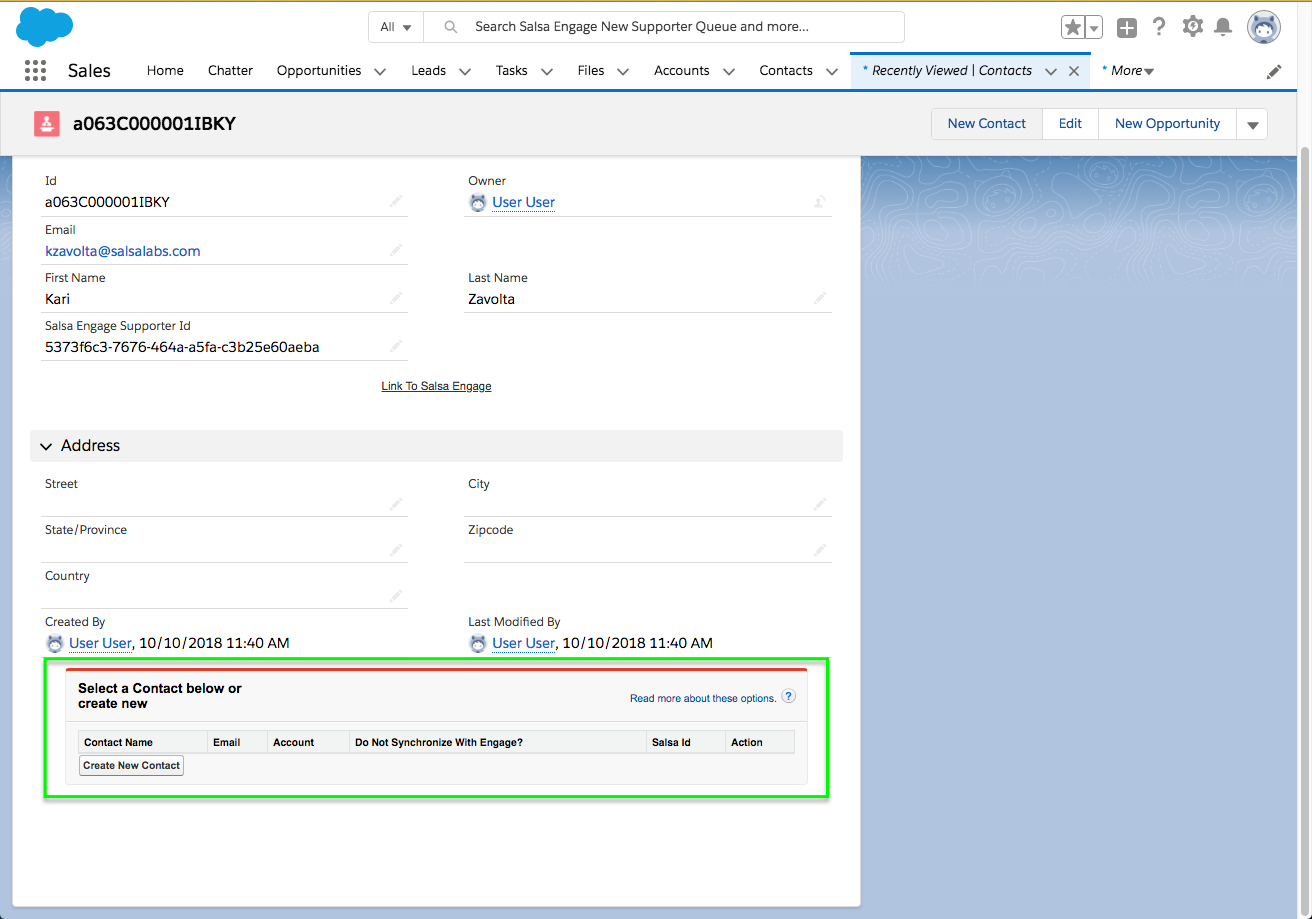Go to the Home tab

coord(165,71)
